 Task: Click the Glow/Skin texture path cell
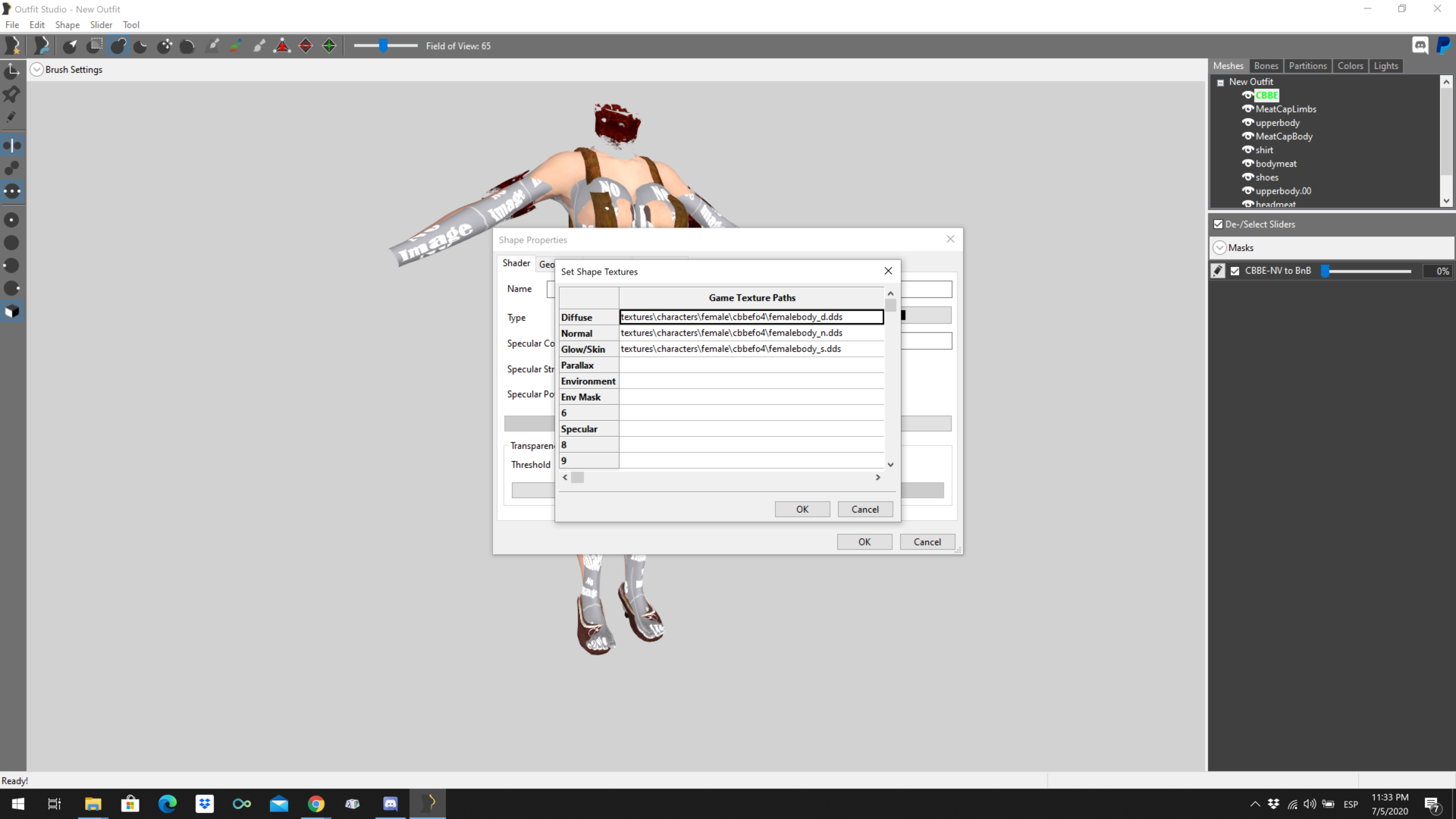pos(752,349)
